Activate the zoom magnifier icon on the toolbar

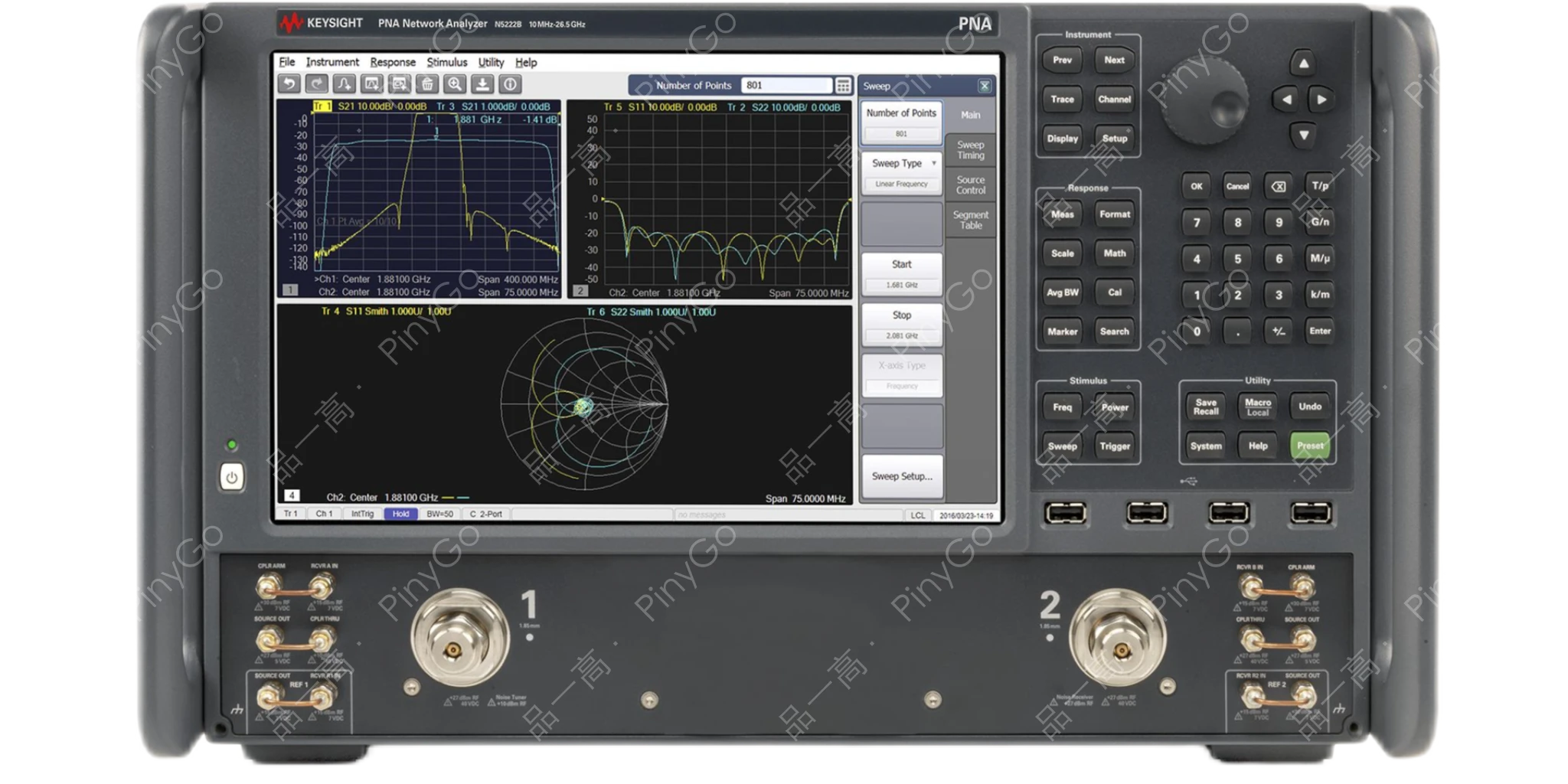(x=455, y=85)
